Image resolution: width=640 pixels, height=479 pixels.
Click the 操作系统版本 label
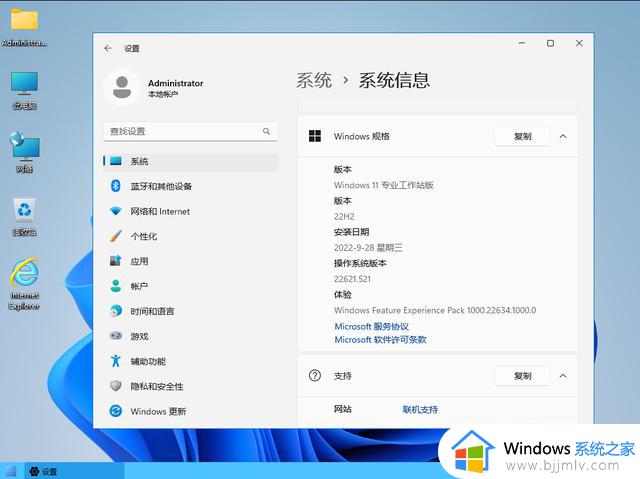click(x=360, y=263)
